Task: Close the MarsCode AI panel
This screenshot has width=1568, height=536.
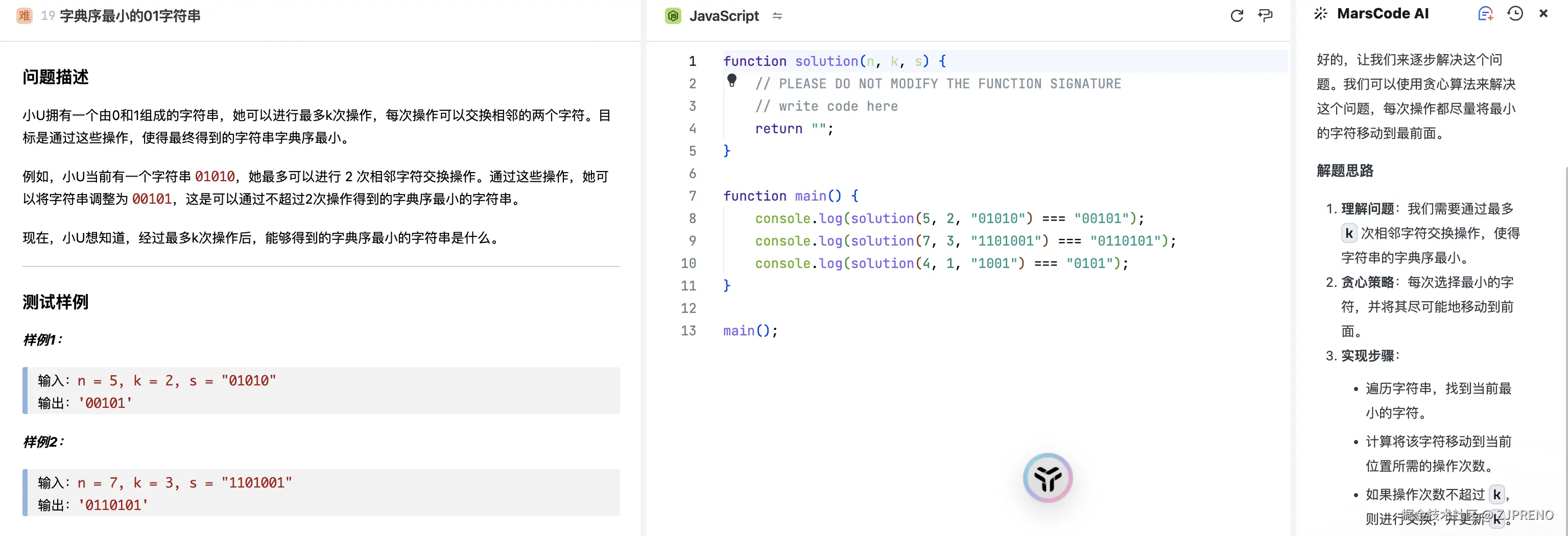Action: 1545,13
